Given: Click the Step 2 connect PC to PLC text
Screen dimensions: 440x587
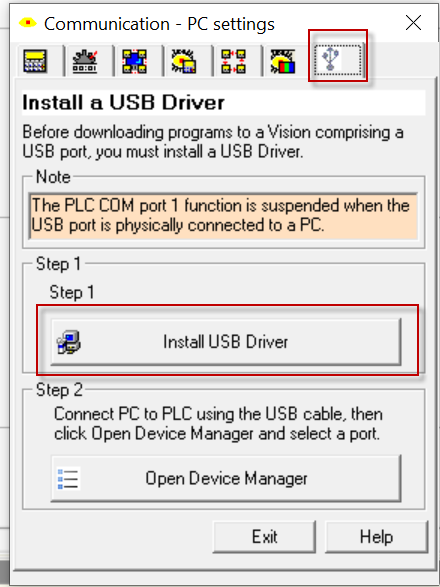Looking at the screenshot, I should (218, 424).
